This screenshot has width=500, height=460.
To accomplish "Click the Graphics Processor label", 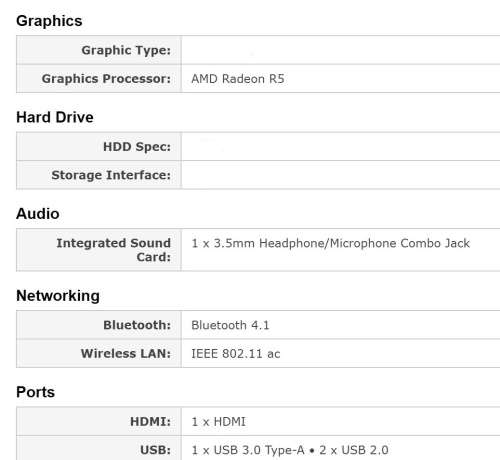I will (106, 79).
